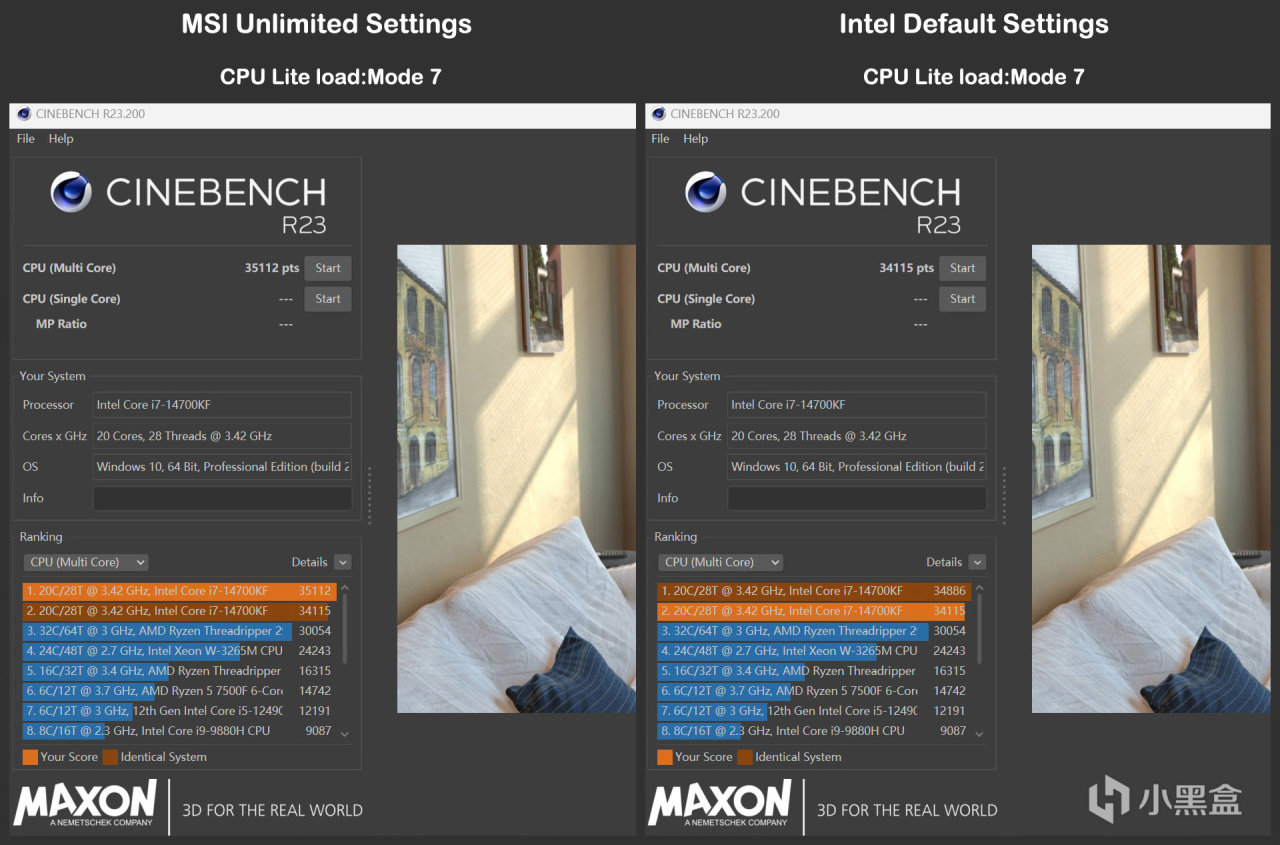Viewport: 1280px width, 845px height.
Task: Click the 35112 pts multi core score
Action: [x=272, y=268]
